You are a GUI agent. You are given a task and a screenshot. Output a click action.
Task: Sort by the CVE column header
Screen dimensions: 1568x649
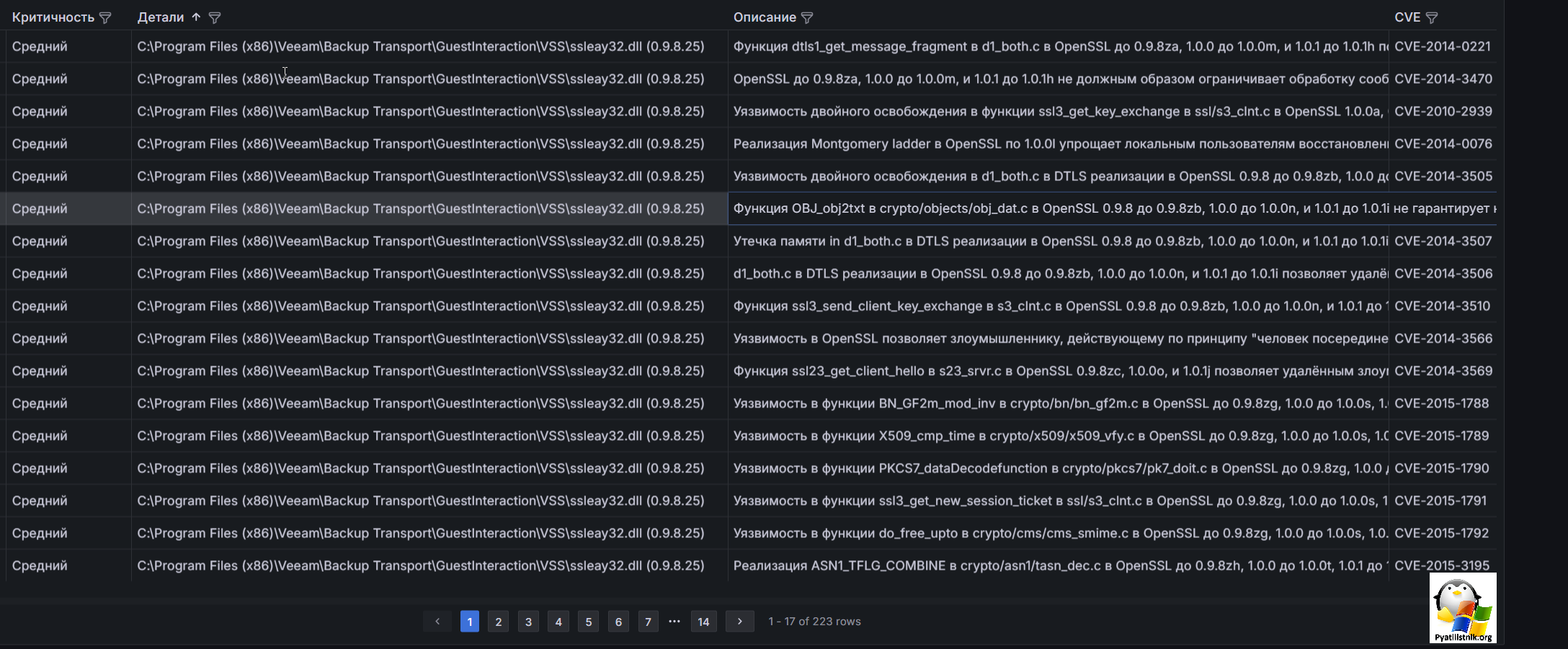pos(1407,17)
